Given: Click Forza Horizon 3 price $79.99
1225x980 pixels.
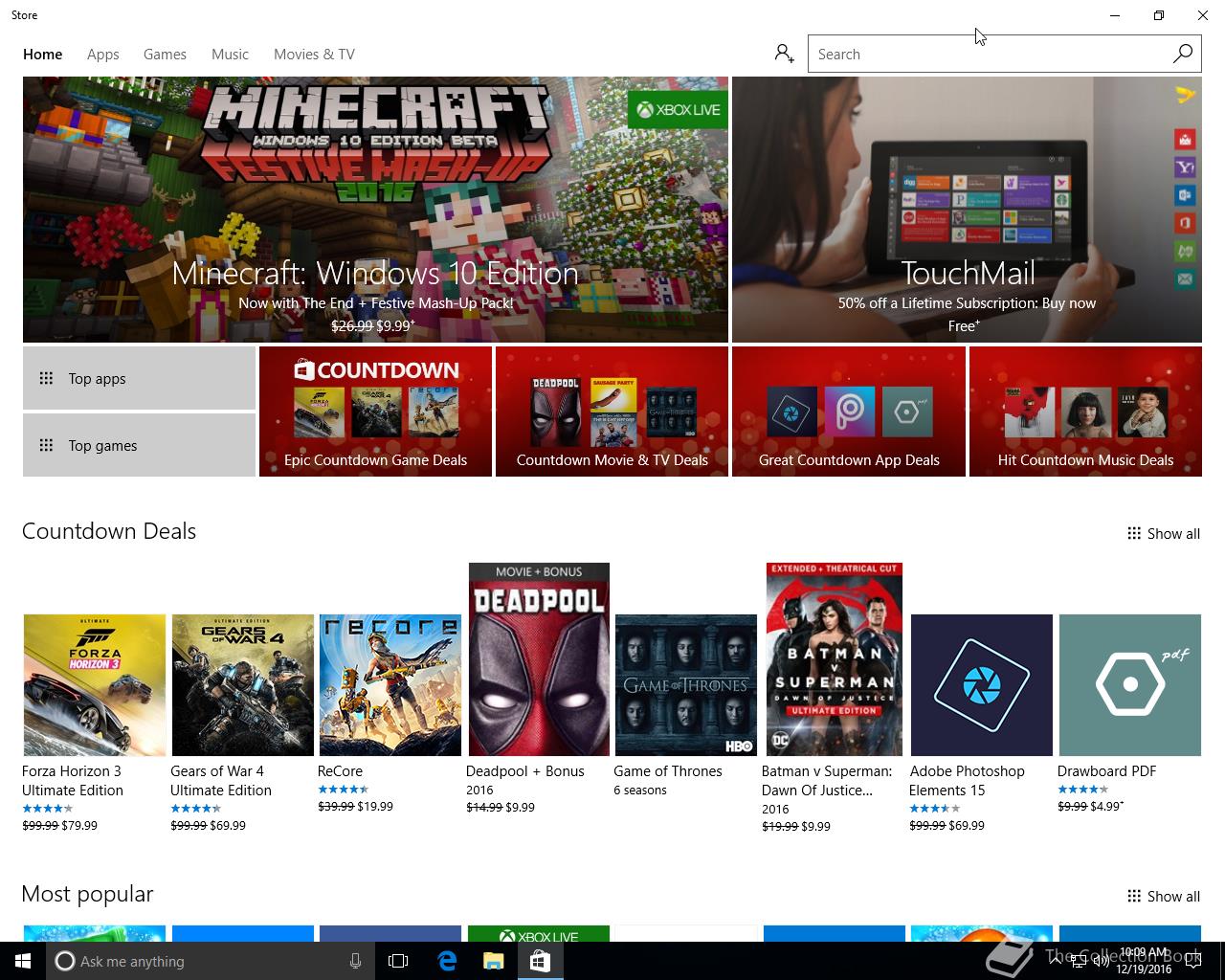Looking at the screenshot, I should [79, 825].
